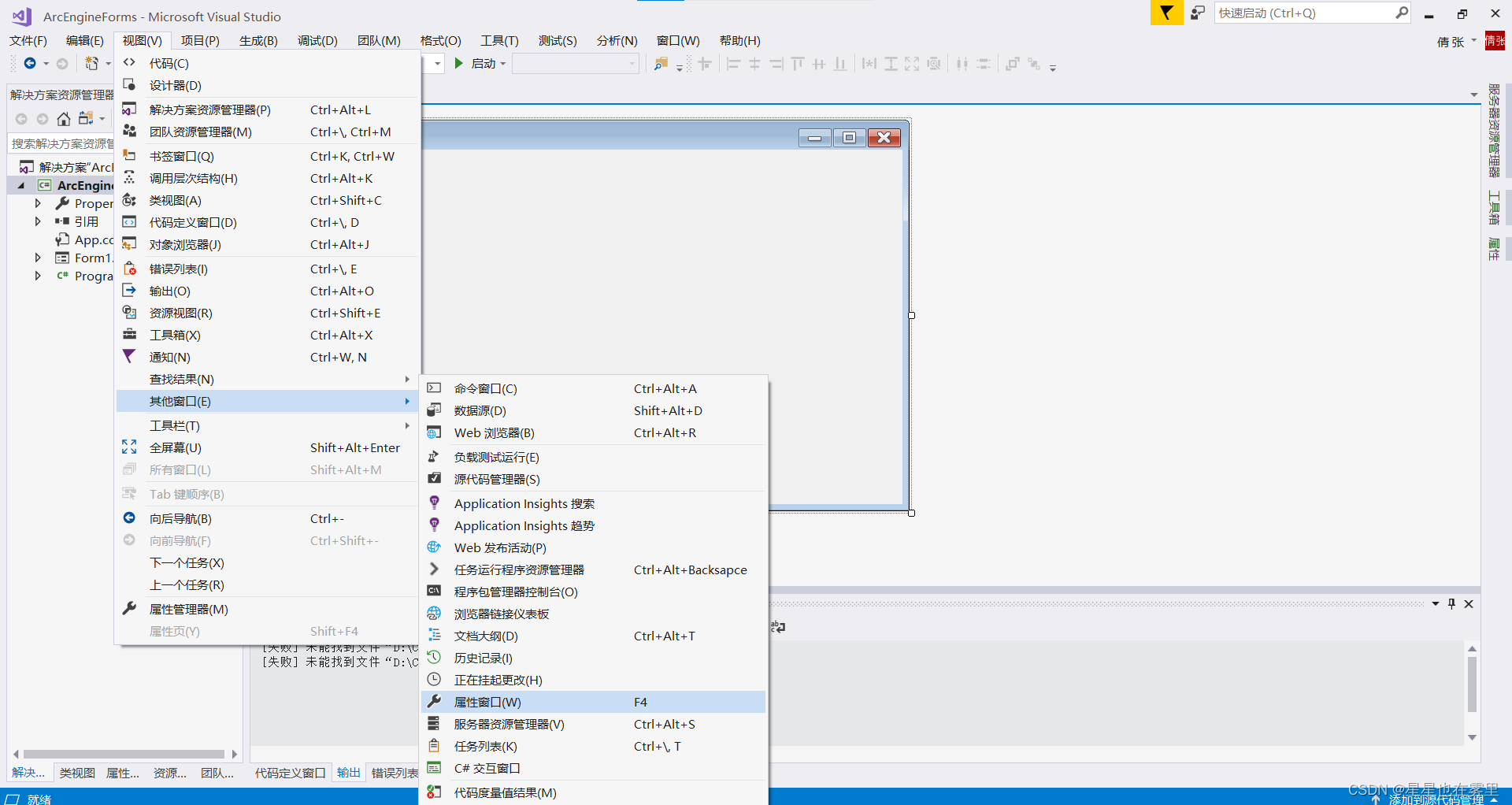Click the yellow filter funnel icon near Quick Launch
The height and width of the screenshot is (805, 1512).
pyautogui.click(x=1166, y=13)
